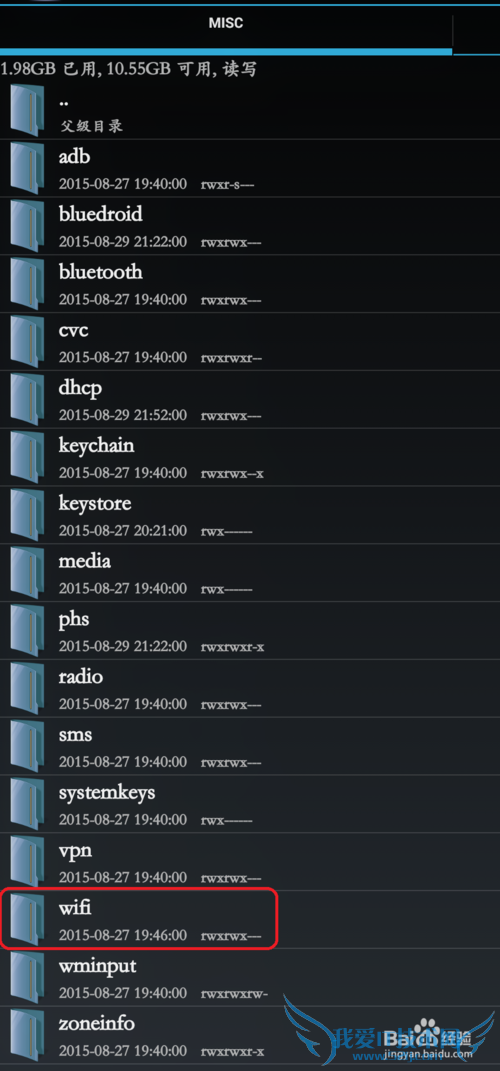Open the radio folder entry
The height and width of the screenshot is (1071, 500).
[250, 688]
